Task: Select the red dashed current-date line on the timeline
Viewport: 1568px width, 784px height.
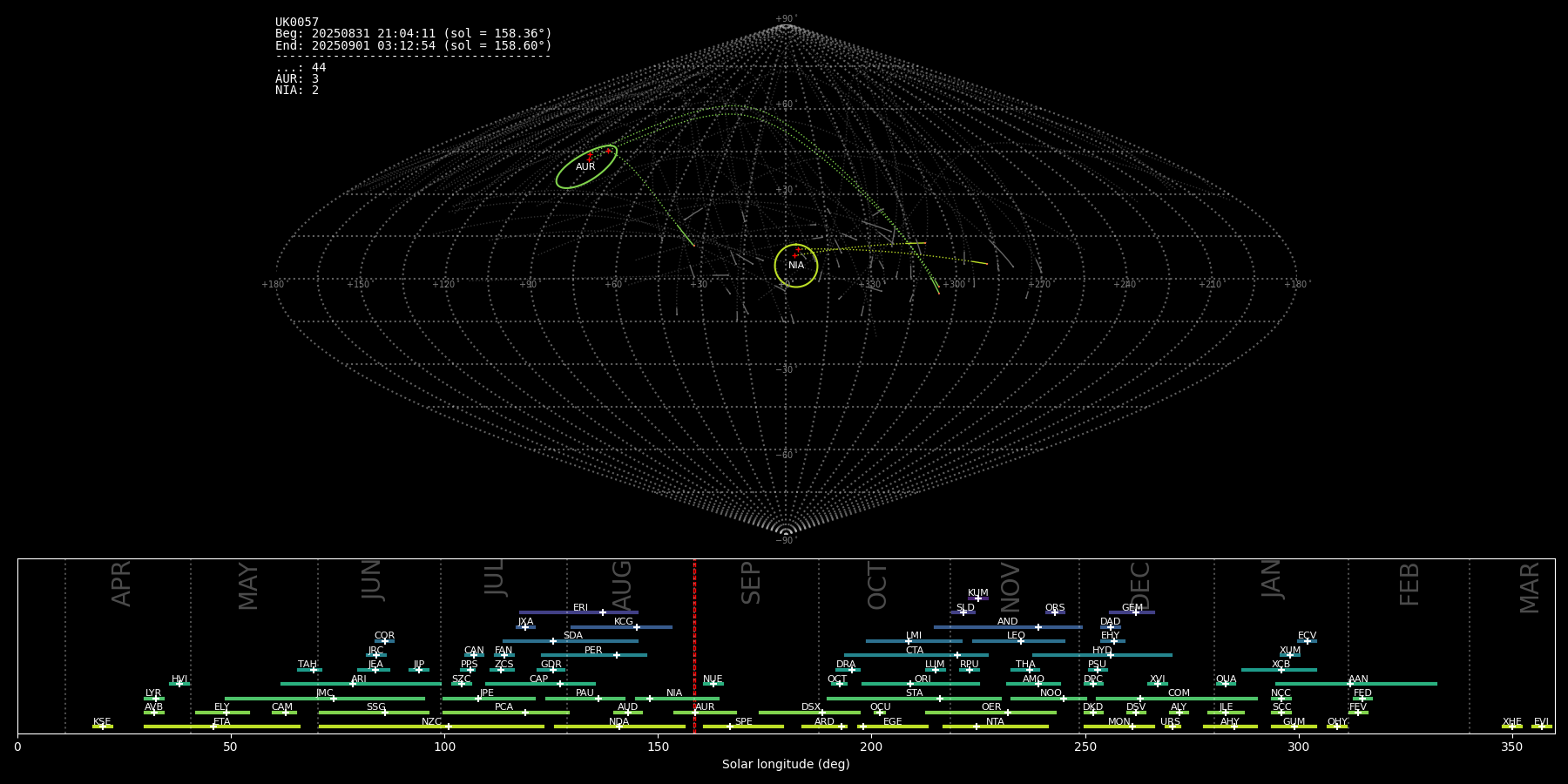Action: (694, 645)
